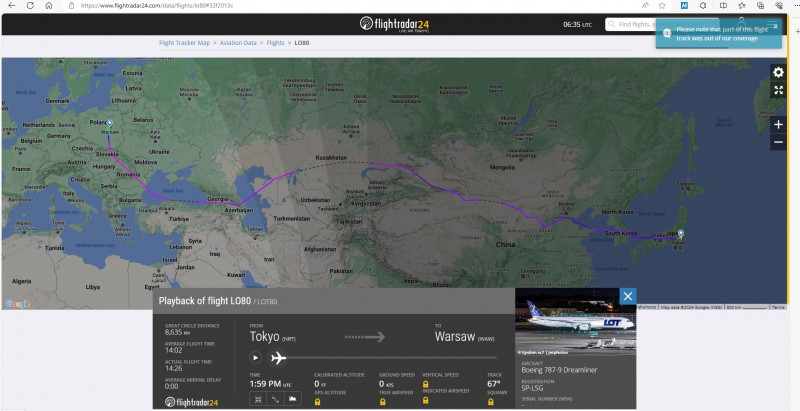Open the blue M browser extension
The image size is (800, 411).
(x=685, y=6)
